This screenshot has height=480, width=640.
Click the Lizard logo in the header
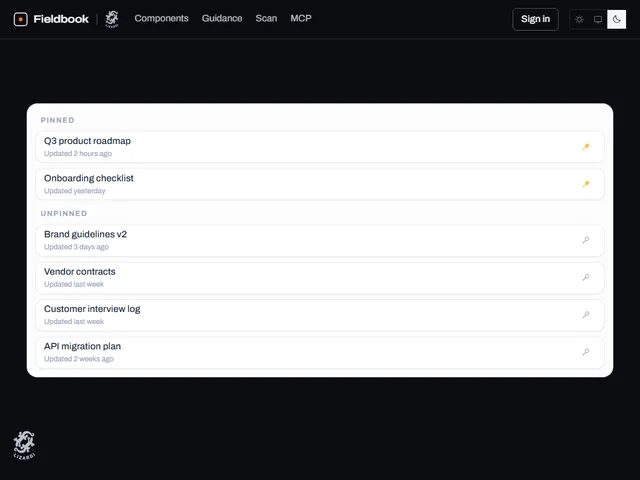[x=112, y=19]
